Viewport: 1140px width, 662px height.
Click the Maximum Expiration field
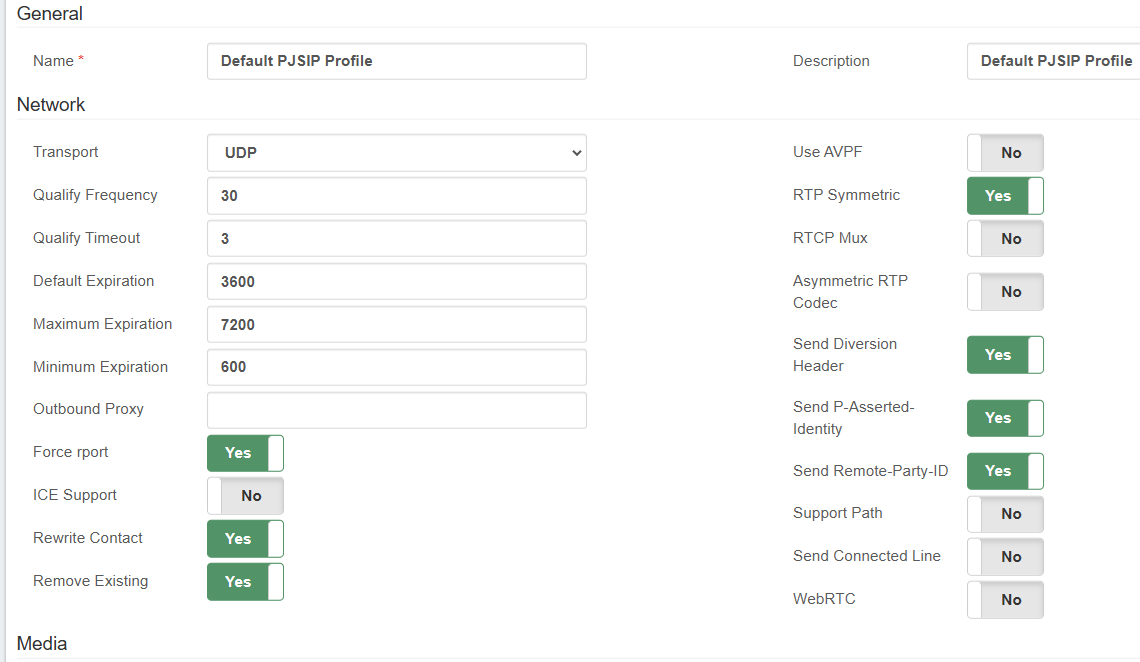(x=397, y=324)
